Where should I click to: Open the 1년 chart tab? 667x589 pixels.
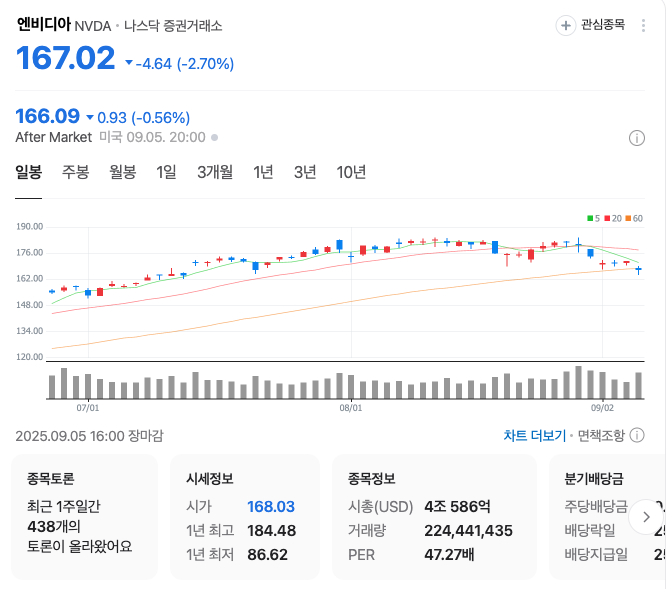click(263, 172)
